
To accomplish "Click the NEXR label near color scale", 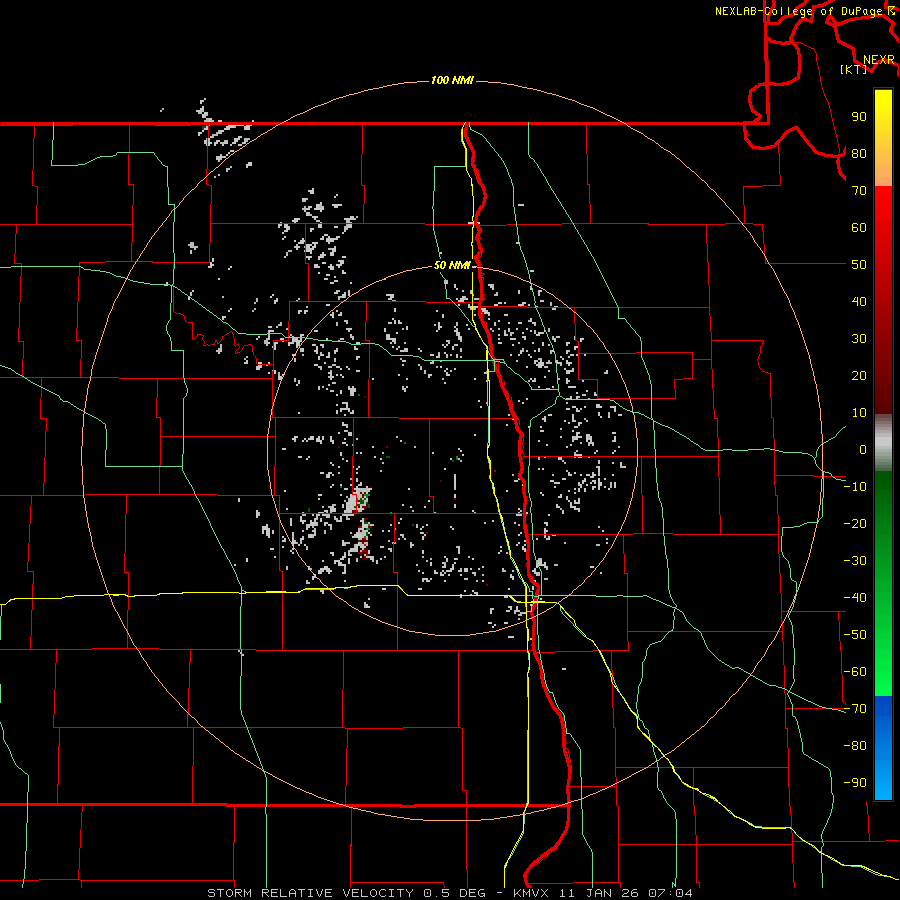I will pos(878,60).
